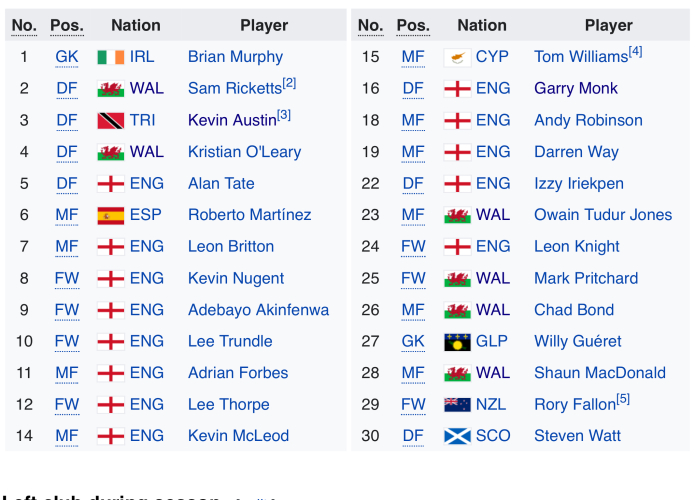Click the TRI nation link

click(143, 121)
